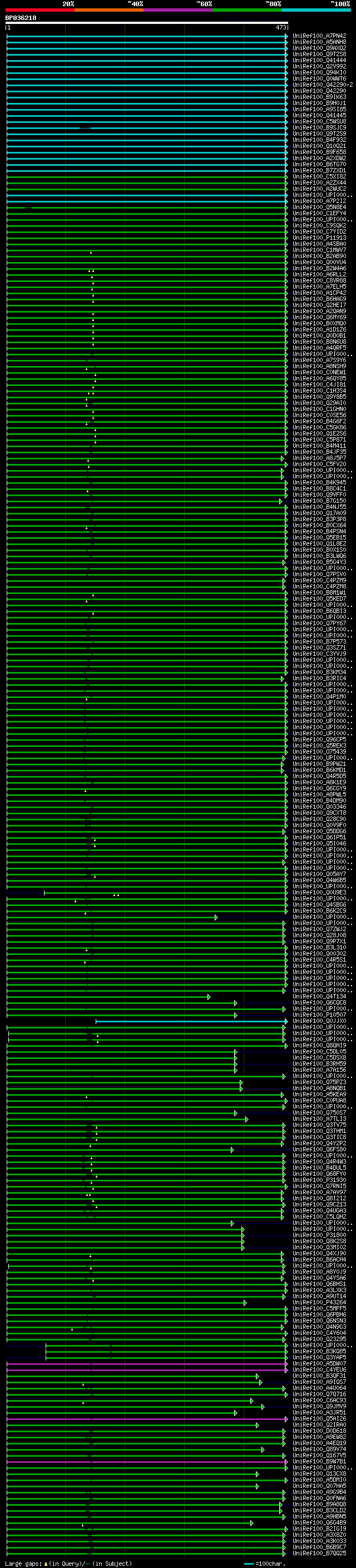
Task: Open hit UniRef100_C1EFY4
Action: tap(319, 214)
